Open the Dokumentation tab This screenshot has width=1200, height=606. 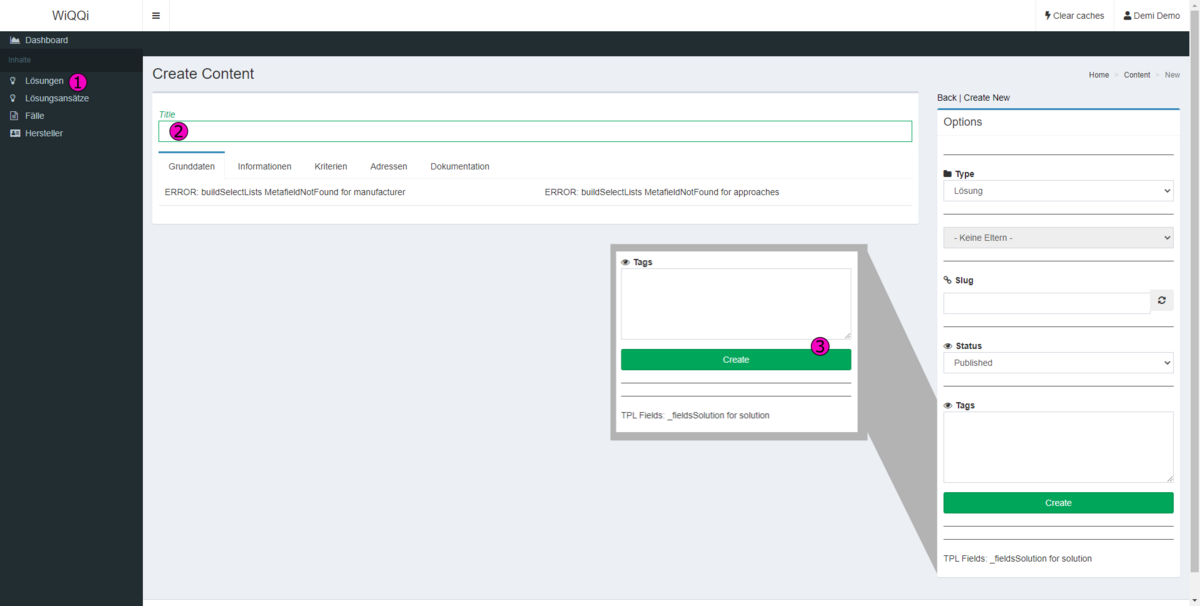[x=459, y=166]
